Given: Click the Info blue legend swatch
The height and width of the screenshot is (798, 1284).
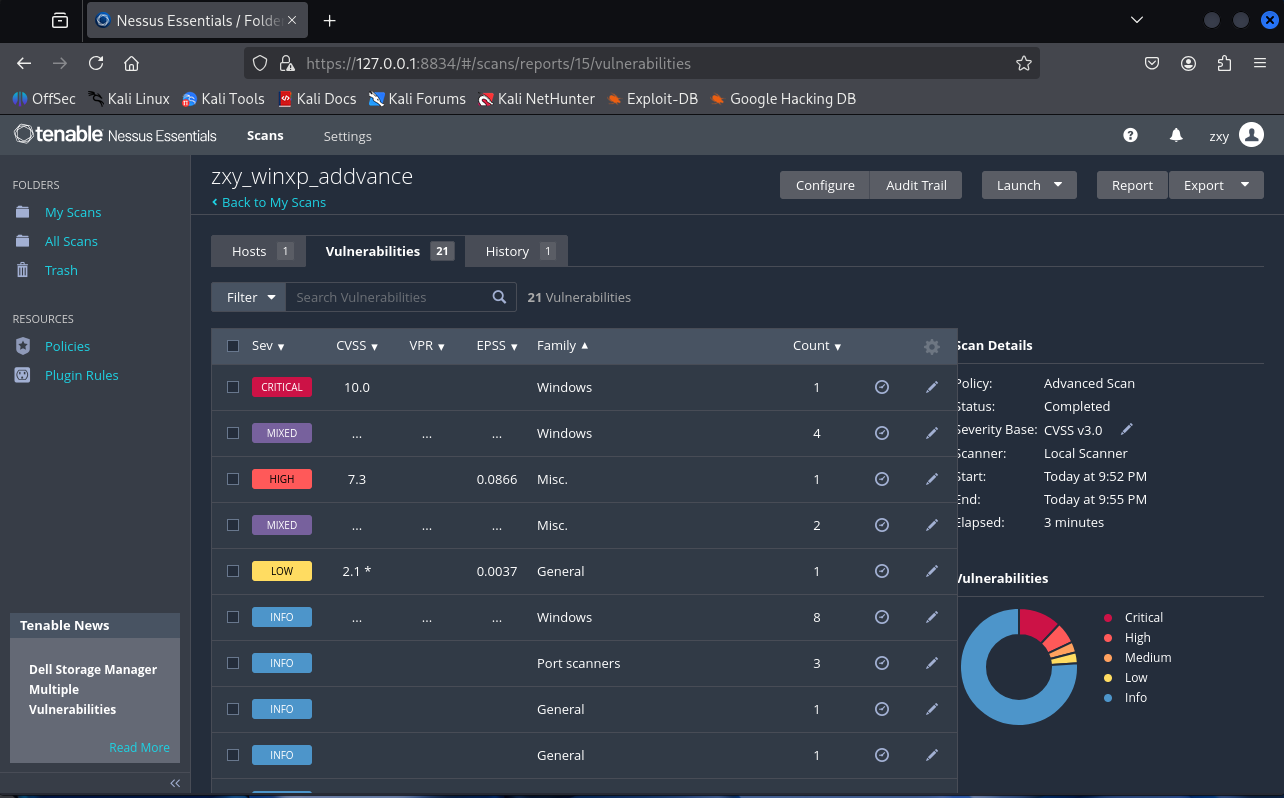Looking at the screenshot, I should pyautogui.click(x=1108, y=698).
